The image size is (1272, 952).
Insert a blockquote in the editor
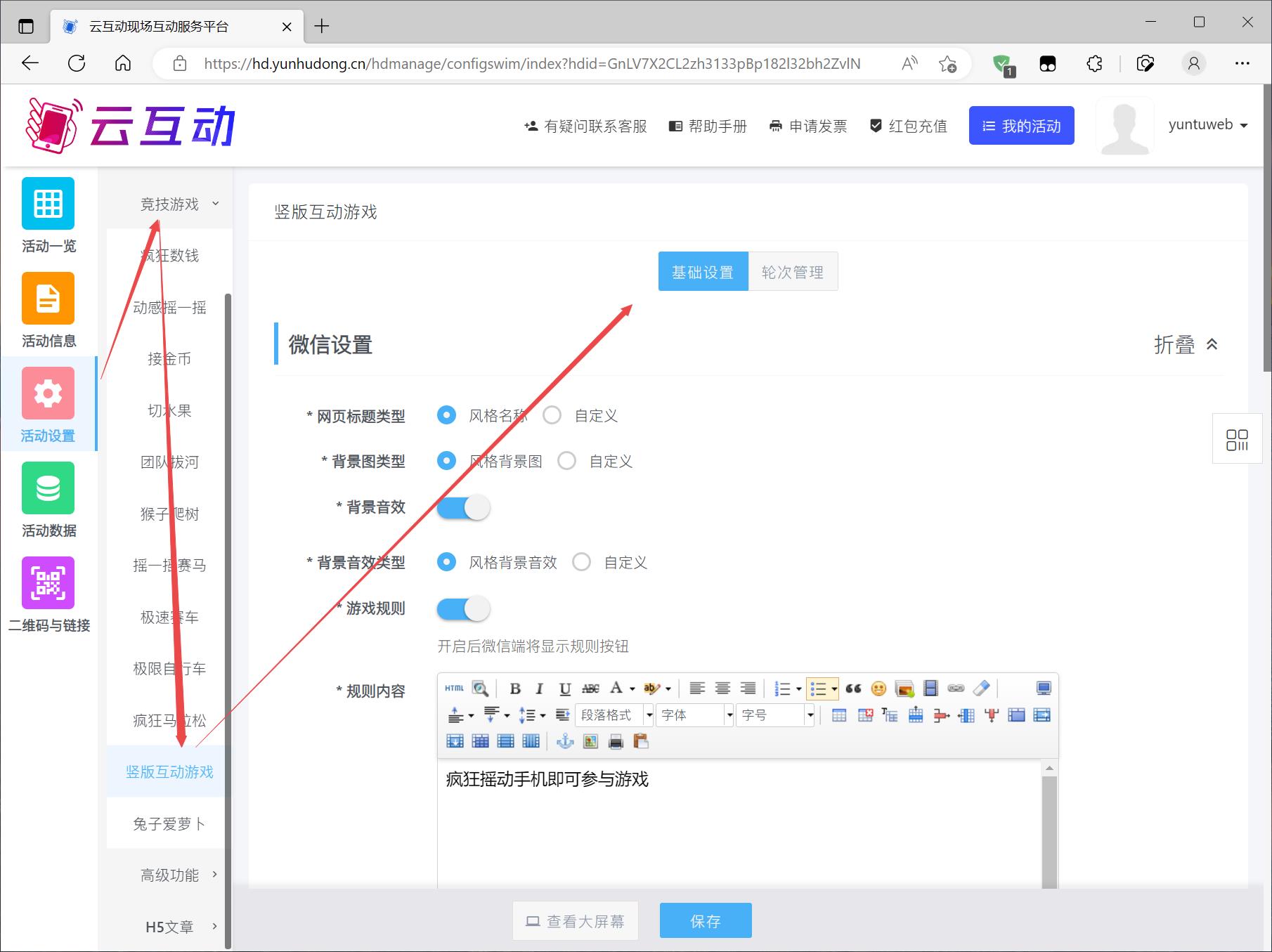[853, 689]
